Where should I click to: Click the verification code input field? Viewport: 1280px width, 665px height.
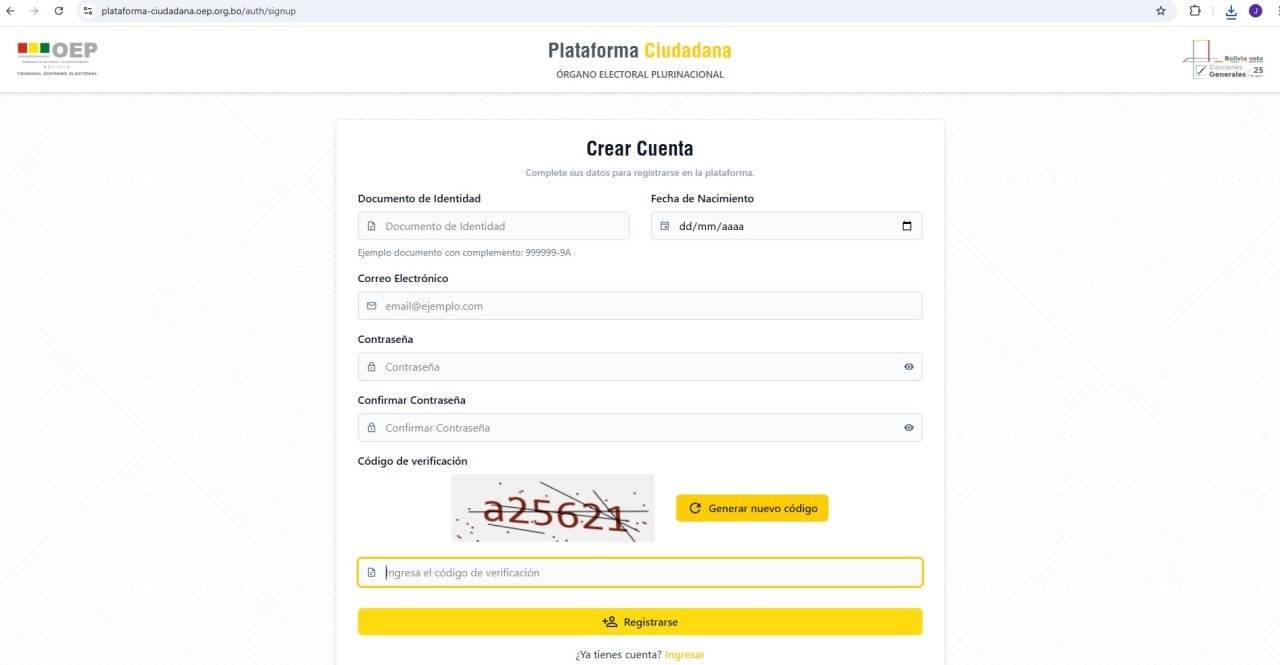pos(640,573)
